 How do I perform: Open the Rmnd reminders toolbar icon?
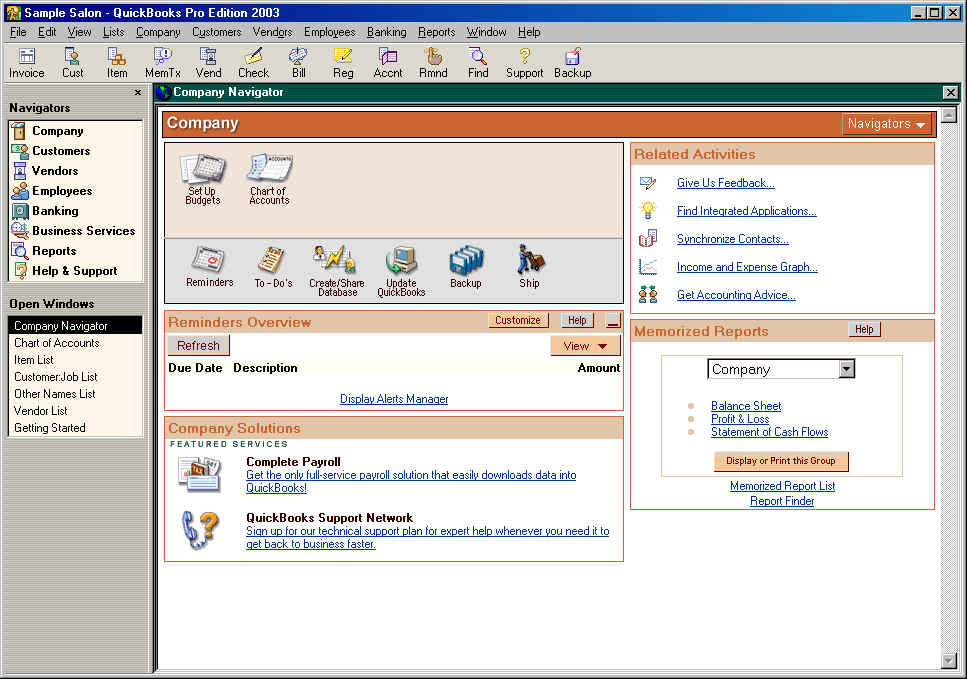434,63
